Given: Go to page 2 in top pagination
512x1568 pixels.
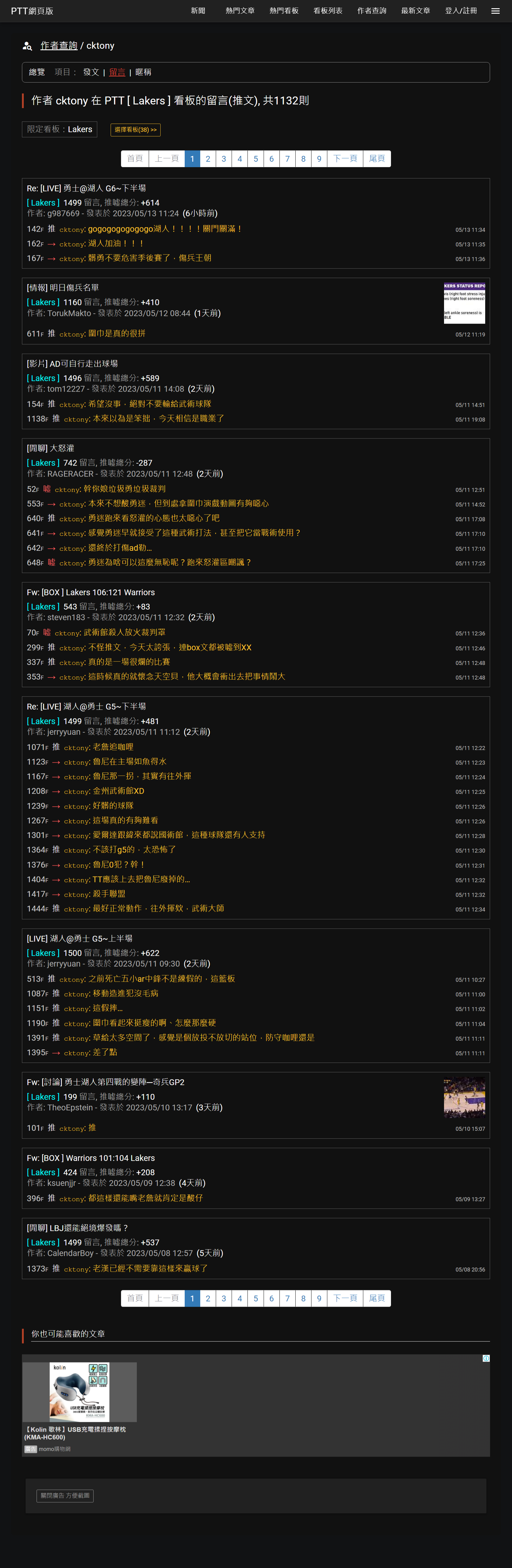Looking at the screenshot, I should [208, 159].
